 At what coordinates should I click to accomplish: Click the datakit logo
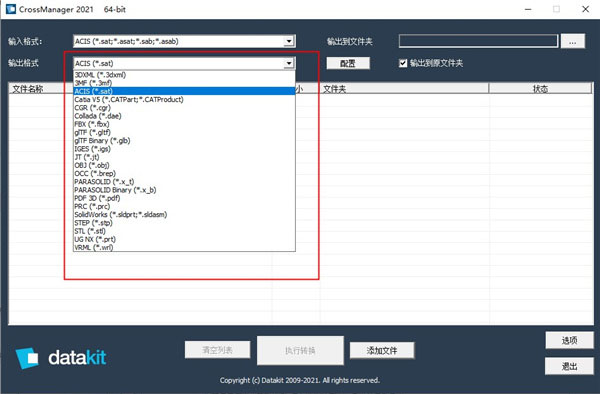coord(60,357)
